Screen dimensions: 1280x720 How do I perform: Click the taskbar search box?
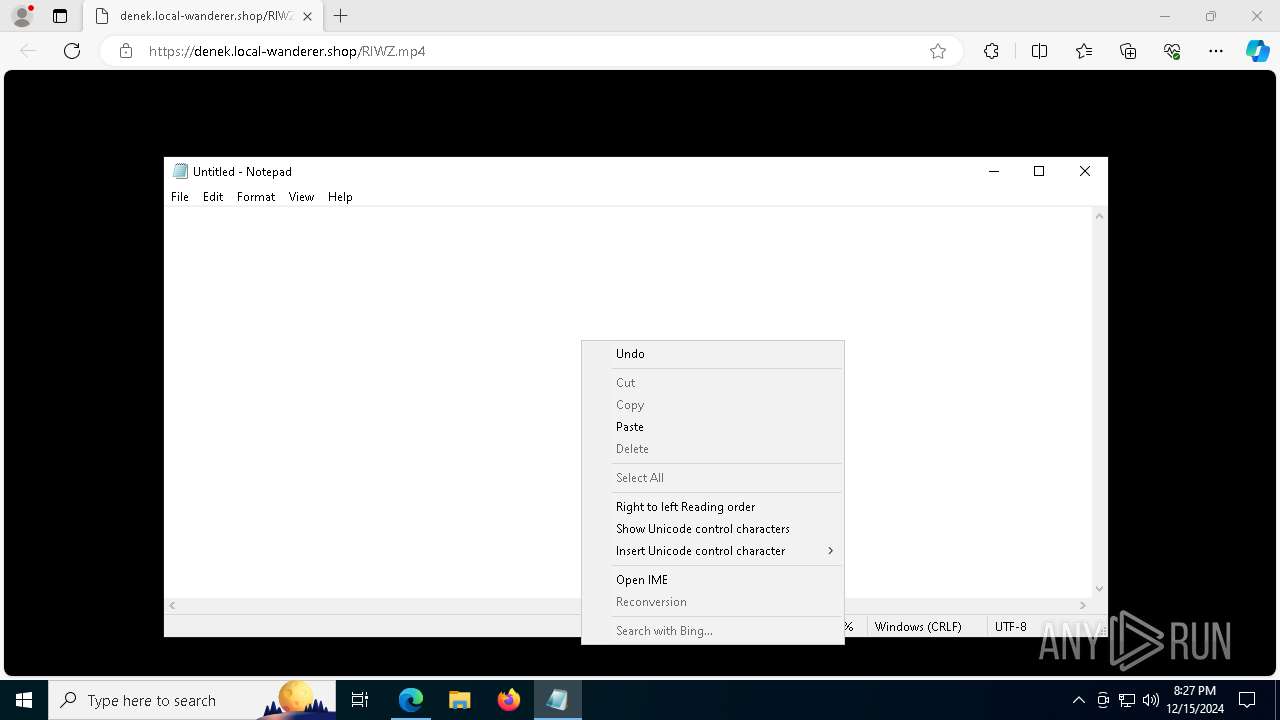click(x=192, y=700)
